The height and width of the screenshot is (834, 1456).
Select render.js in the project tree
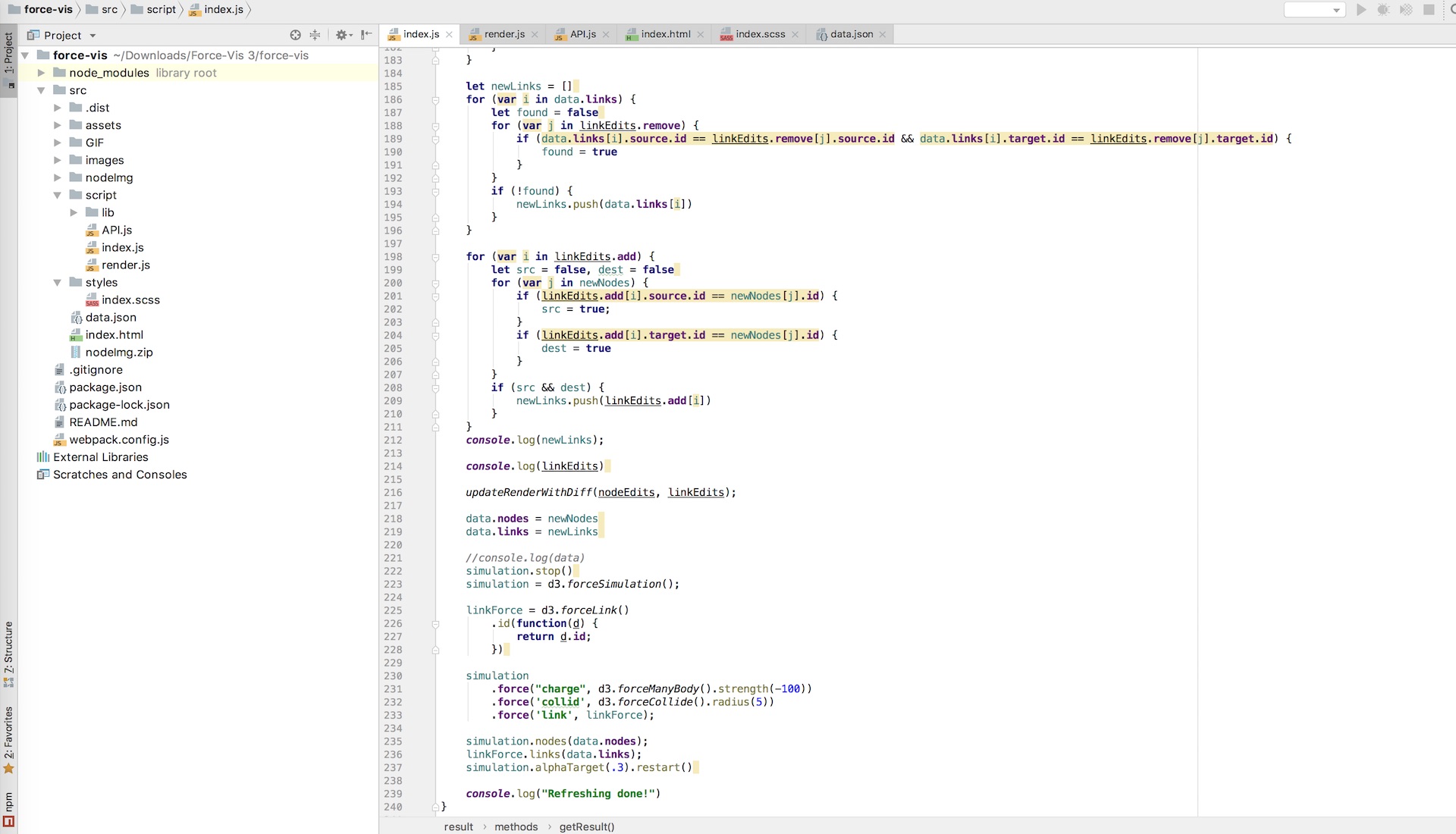126,265
